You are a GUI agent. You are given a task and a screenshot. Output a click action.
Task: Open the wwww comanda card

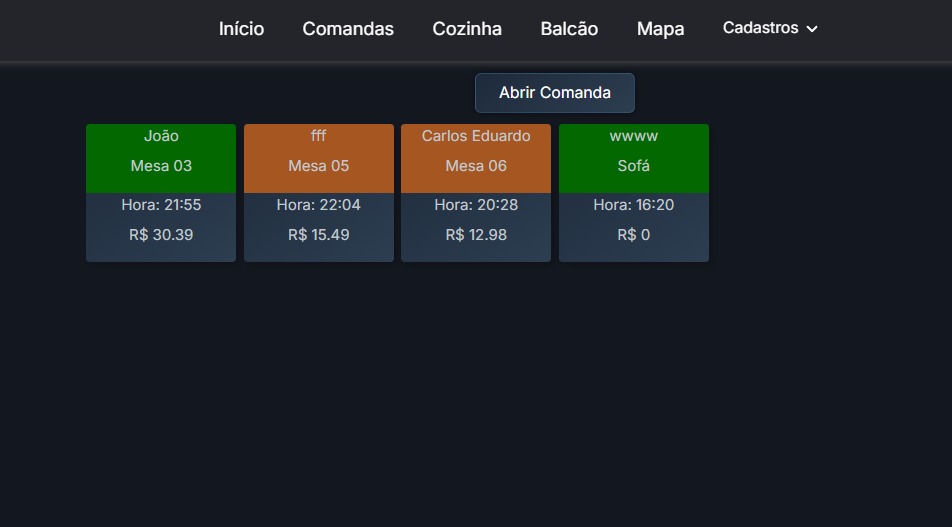pos(633,136)
